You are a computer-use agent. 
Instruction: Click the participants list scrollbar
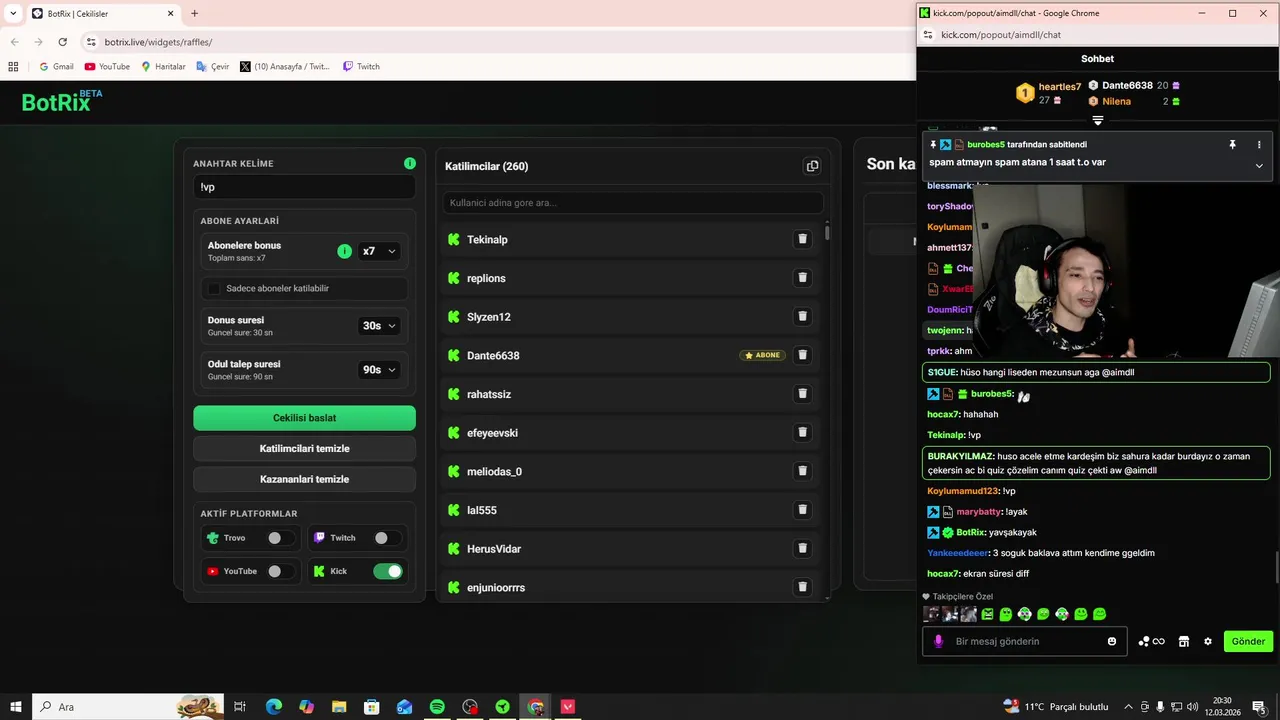pos(827,233)
